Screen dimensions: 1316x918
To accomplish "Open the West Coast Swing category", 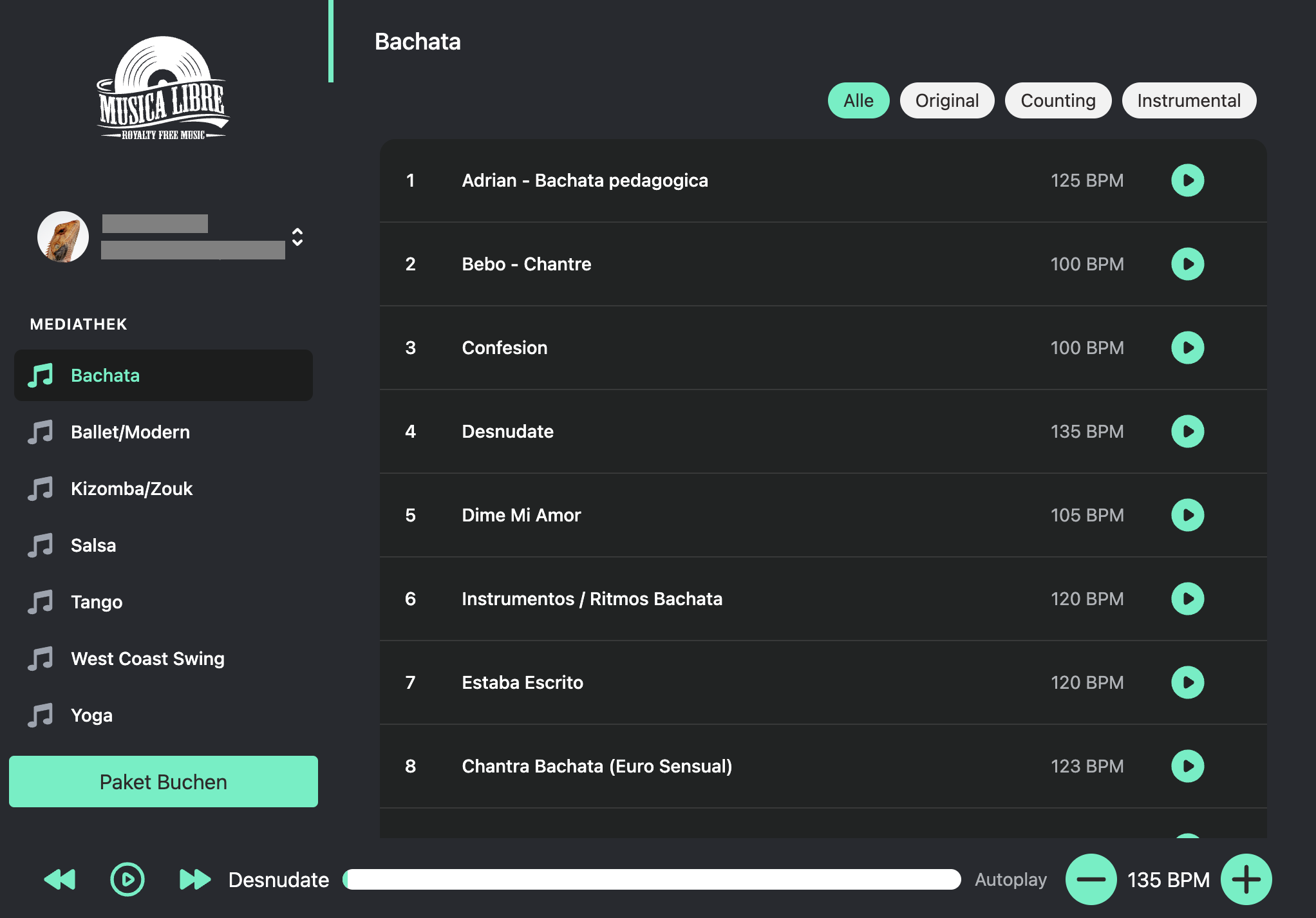I will (147, 658).
